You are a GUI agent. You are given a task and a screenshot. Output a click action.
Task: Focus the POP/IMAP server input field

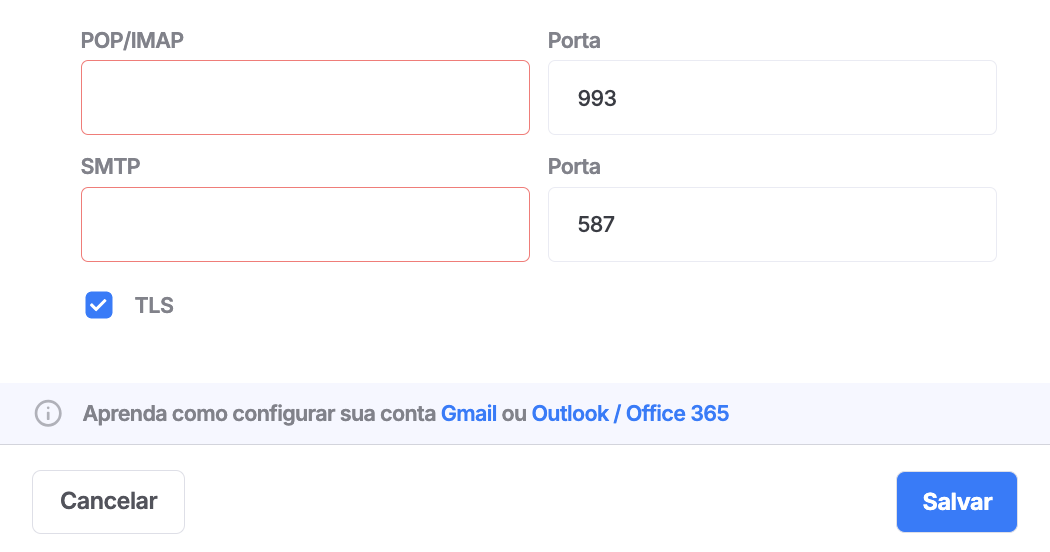(305, 98)
